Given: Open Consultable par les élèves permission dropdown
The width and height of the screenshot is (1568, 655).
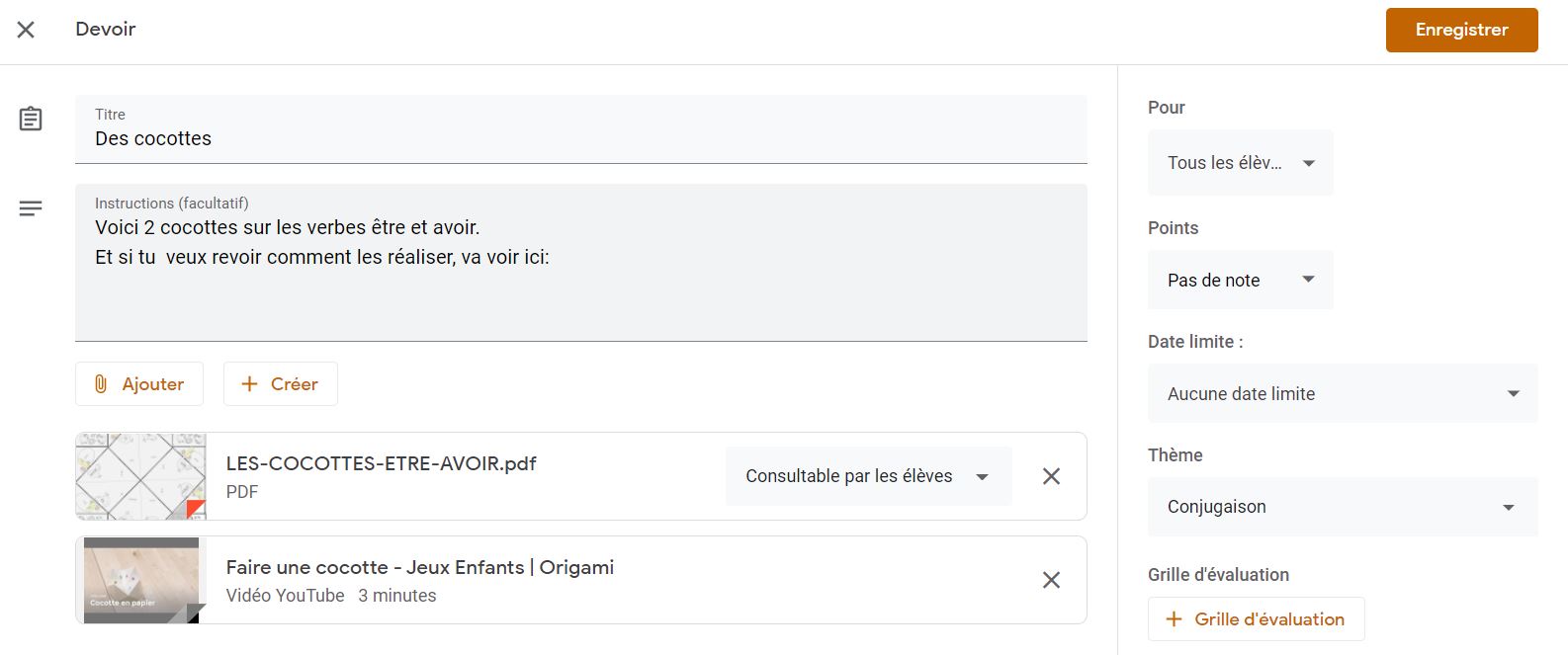Looking at the screenshot, I should coord(868,476).
